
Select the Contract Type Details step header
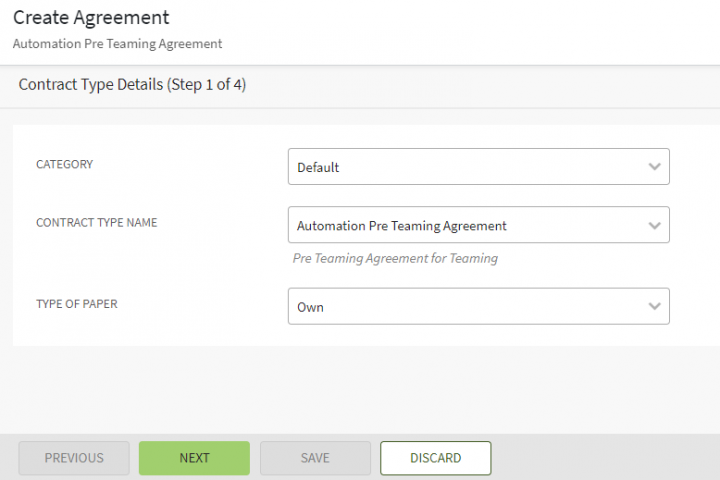(x=132, y=85)
